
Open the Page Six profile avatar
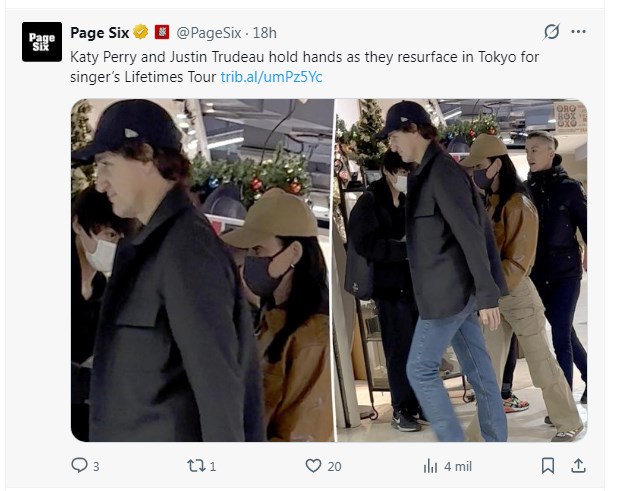[41, 42]
